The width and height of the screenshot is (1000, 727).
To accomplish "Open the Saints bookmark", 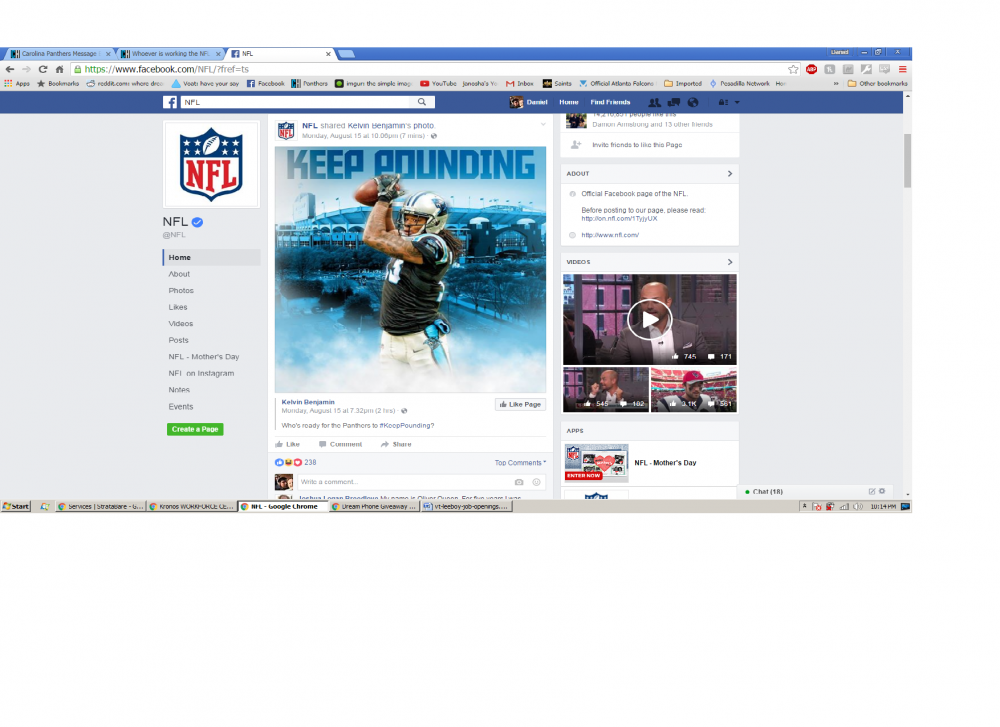I will (x=557, y=84).
